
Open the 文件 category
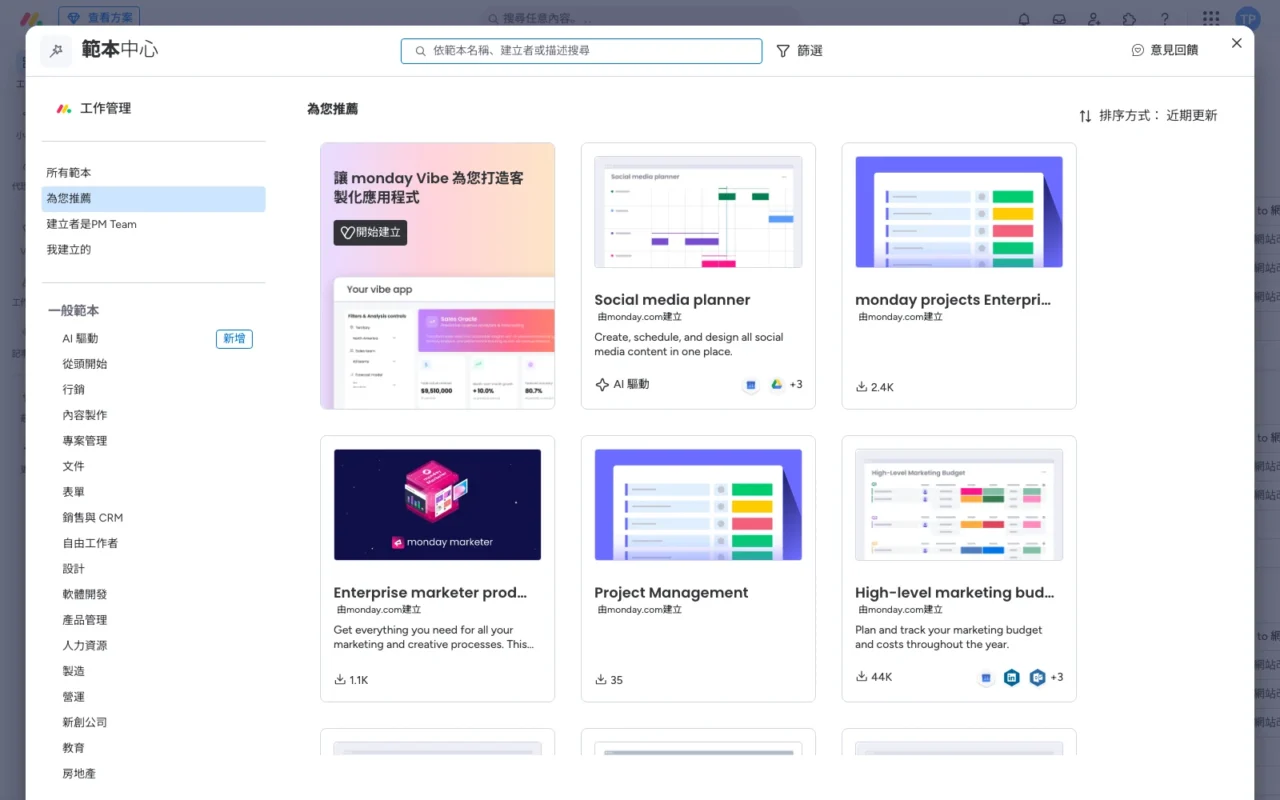[x=74, y=467]
